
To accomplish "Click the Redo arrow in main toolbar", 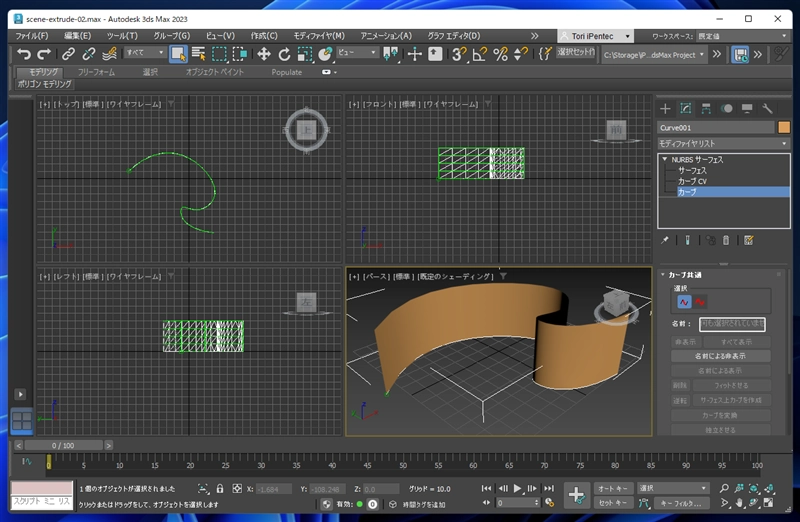I will point(44,54).
